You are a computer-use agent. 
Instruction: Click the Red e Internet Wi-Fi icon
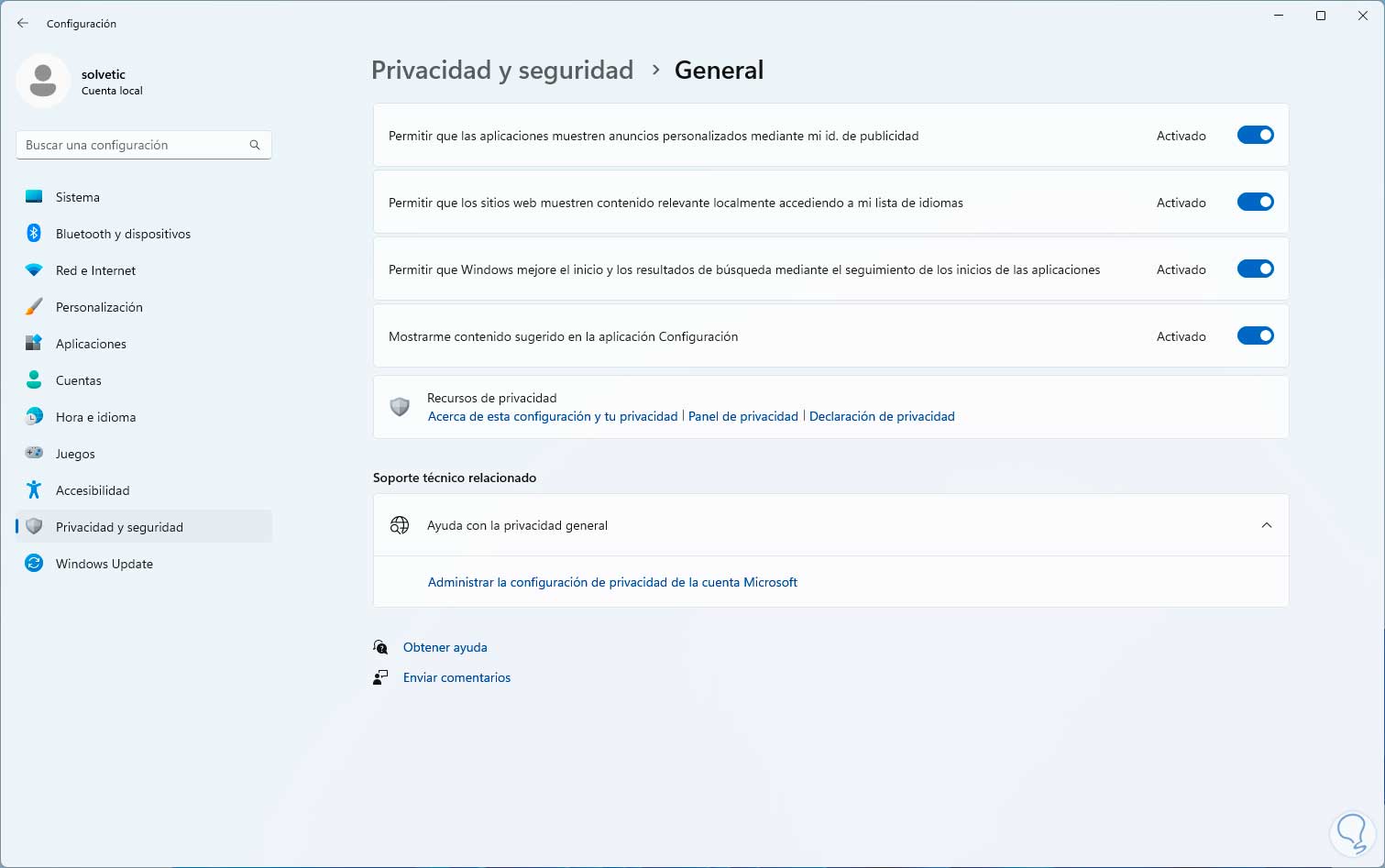pyautogui.click(x=34, y=270)
